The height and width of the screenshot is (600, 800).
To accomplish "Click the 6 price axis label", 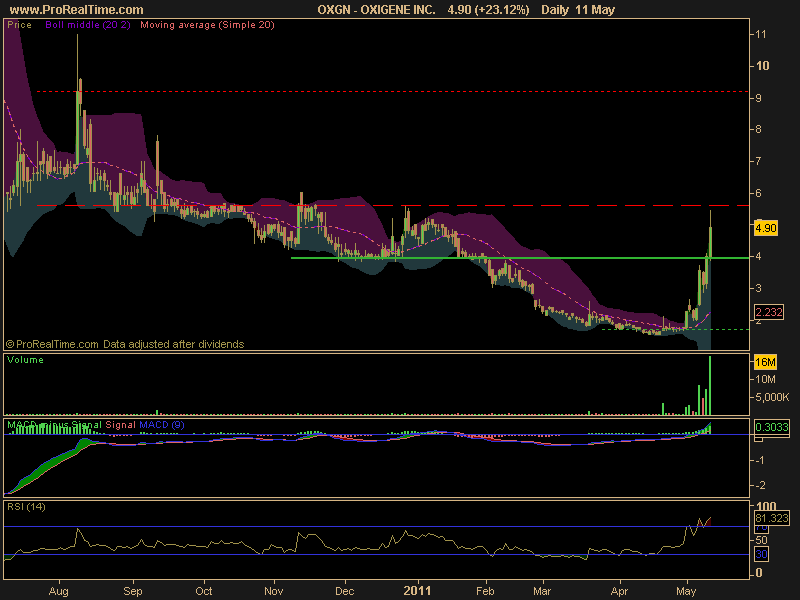I will pyautogui.click(x=759, y=193).
